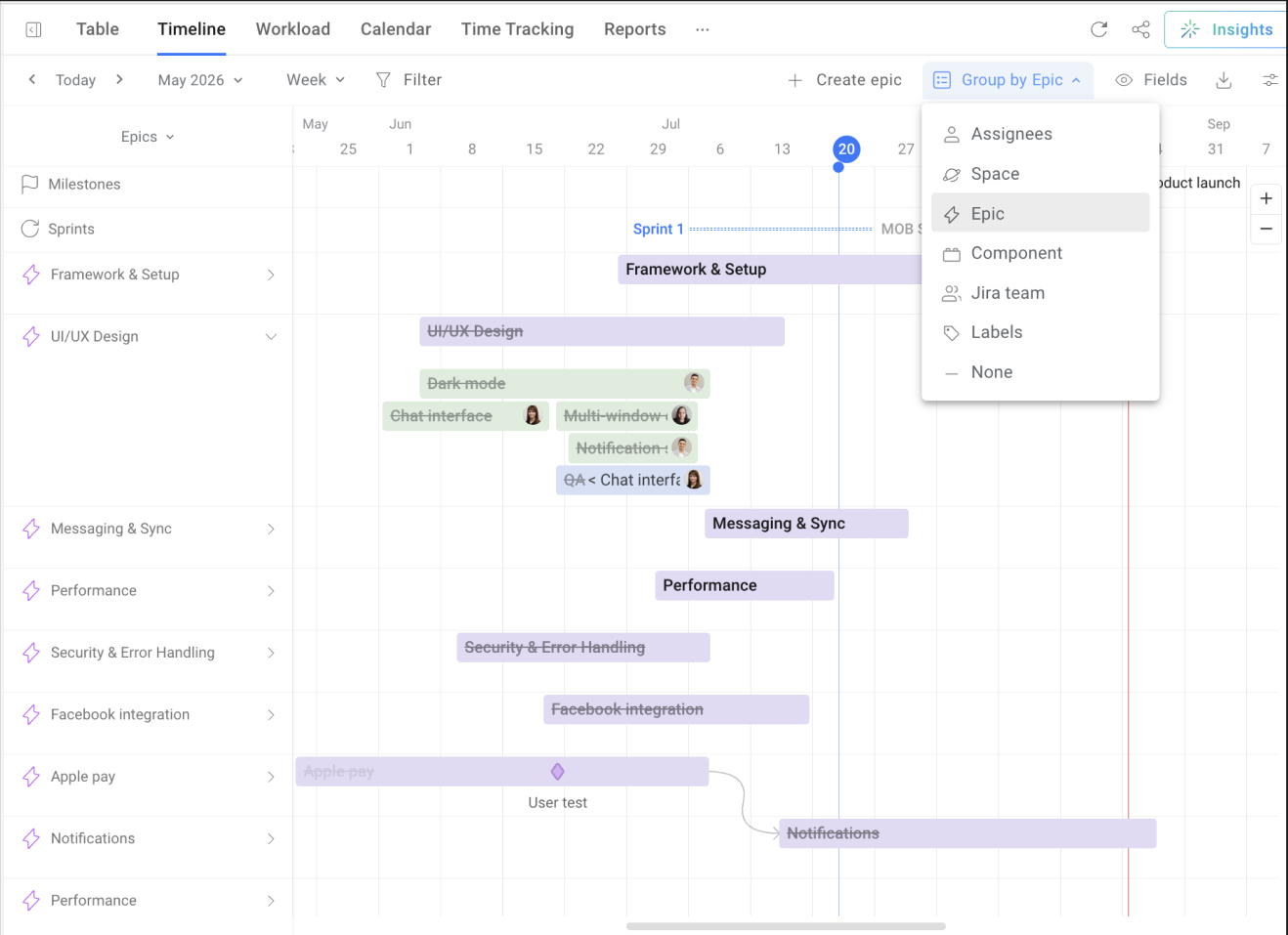Toggle Fields visibility options

1151,80
